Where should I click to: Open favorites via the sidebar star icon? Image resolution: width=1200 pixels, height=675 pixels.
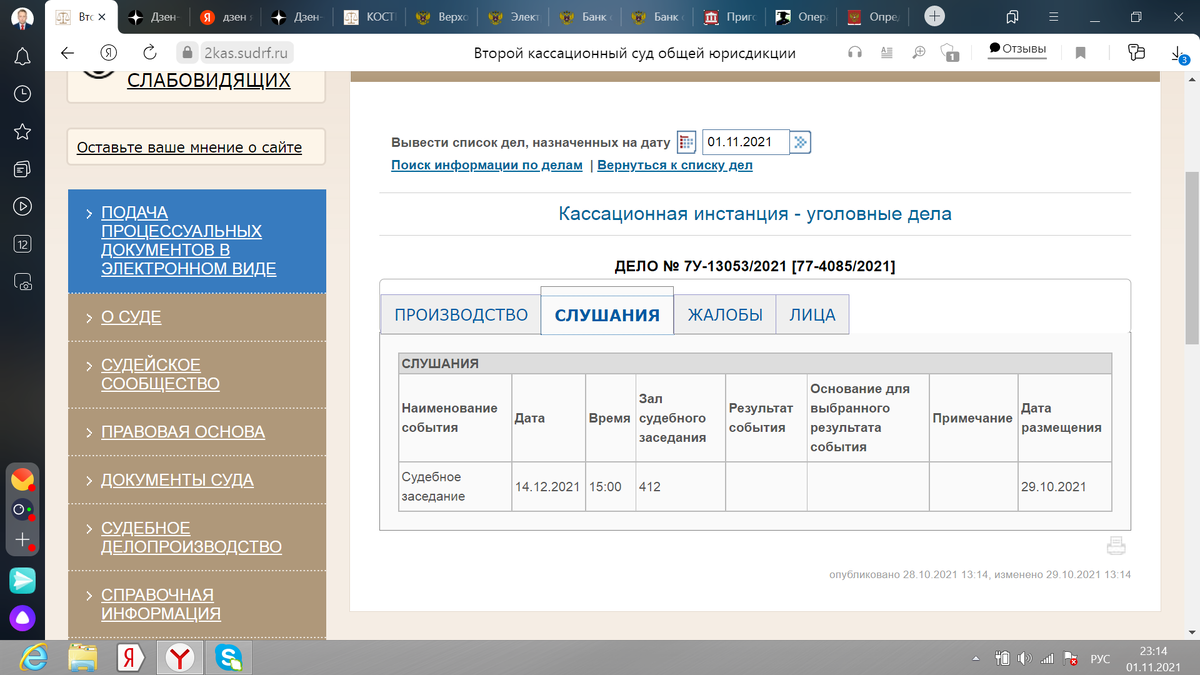pyautogui.click(x=22, y=131)
